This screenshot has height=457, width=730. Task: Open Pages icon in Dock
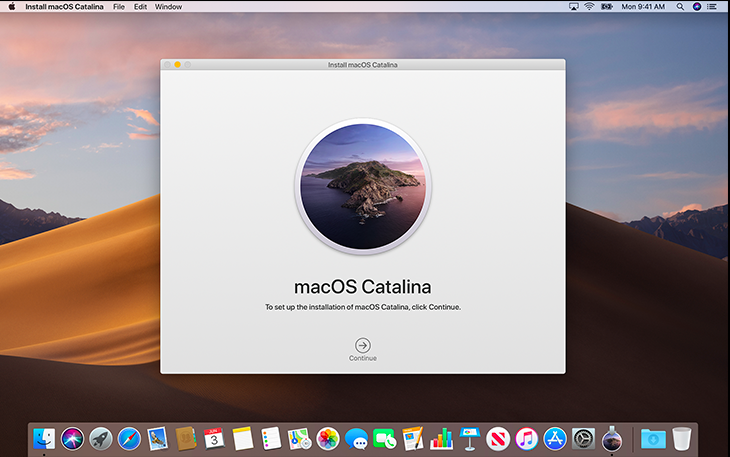(x=413, y=438)
